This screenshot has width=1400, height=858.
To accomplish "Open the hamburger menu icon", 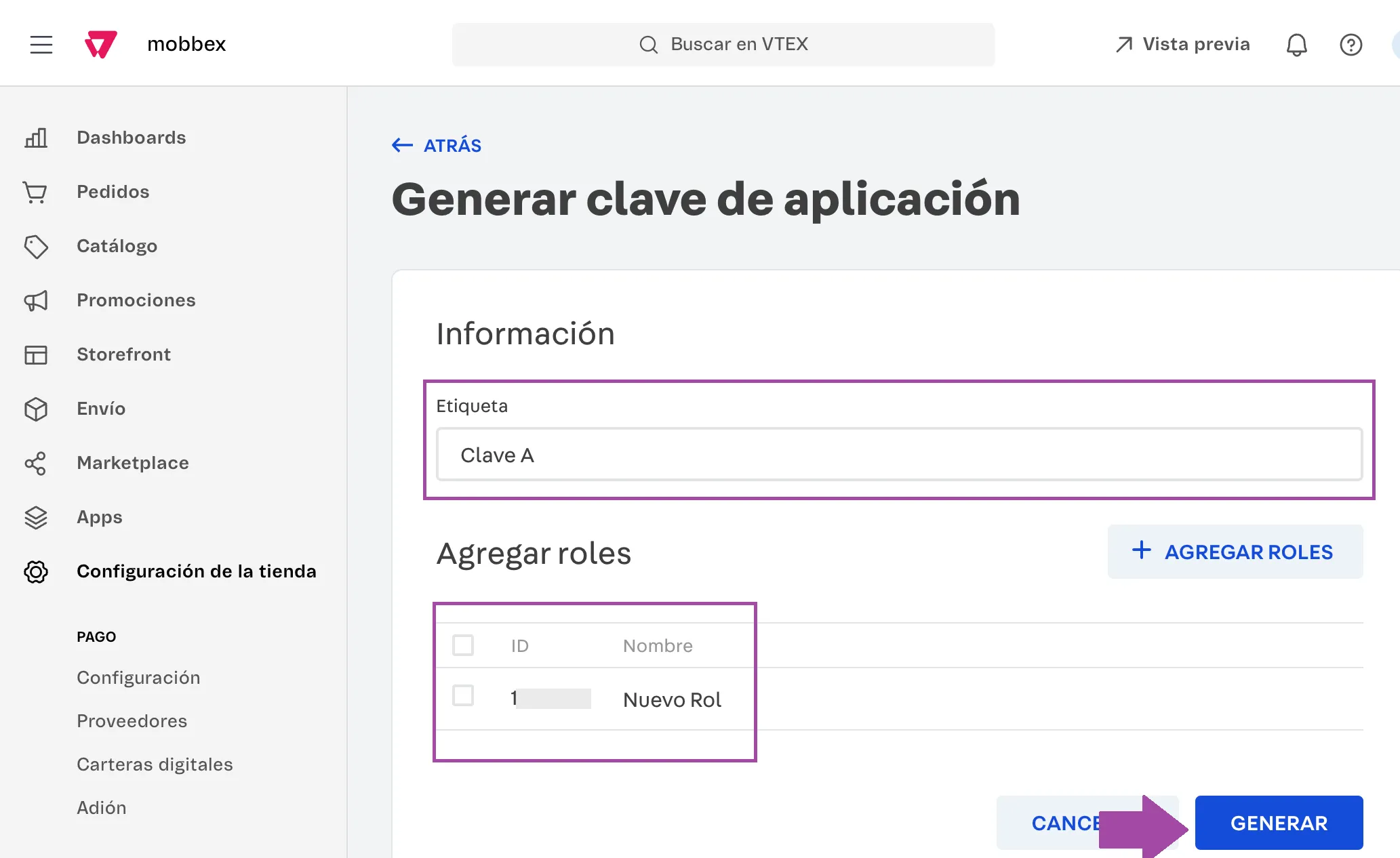I will click(41, 45).
